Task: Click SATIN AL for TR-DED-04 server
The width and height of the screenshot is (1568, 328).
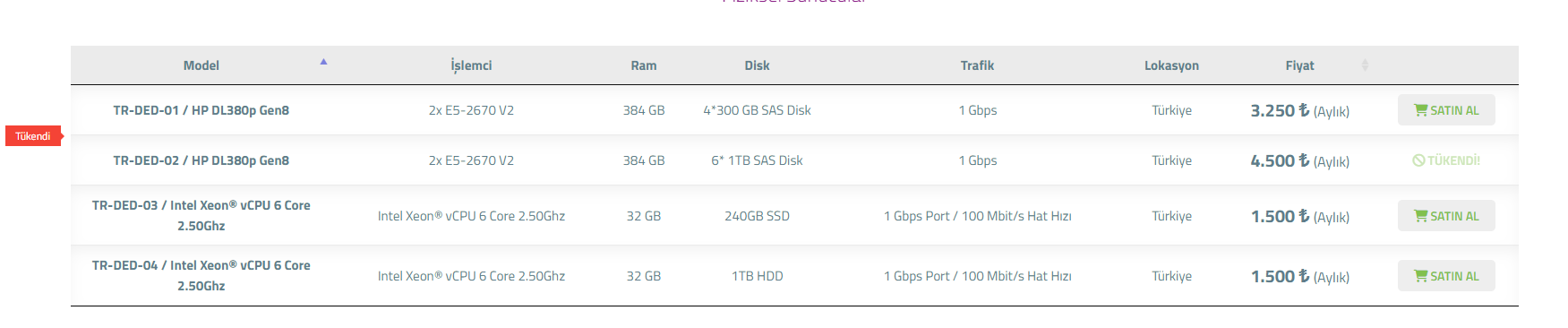Action: tap(1446, 276)
